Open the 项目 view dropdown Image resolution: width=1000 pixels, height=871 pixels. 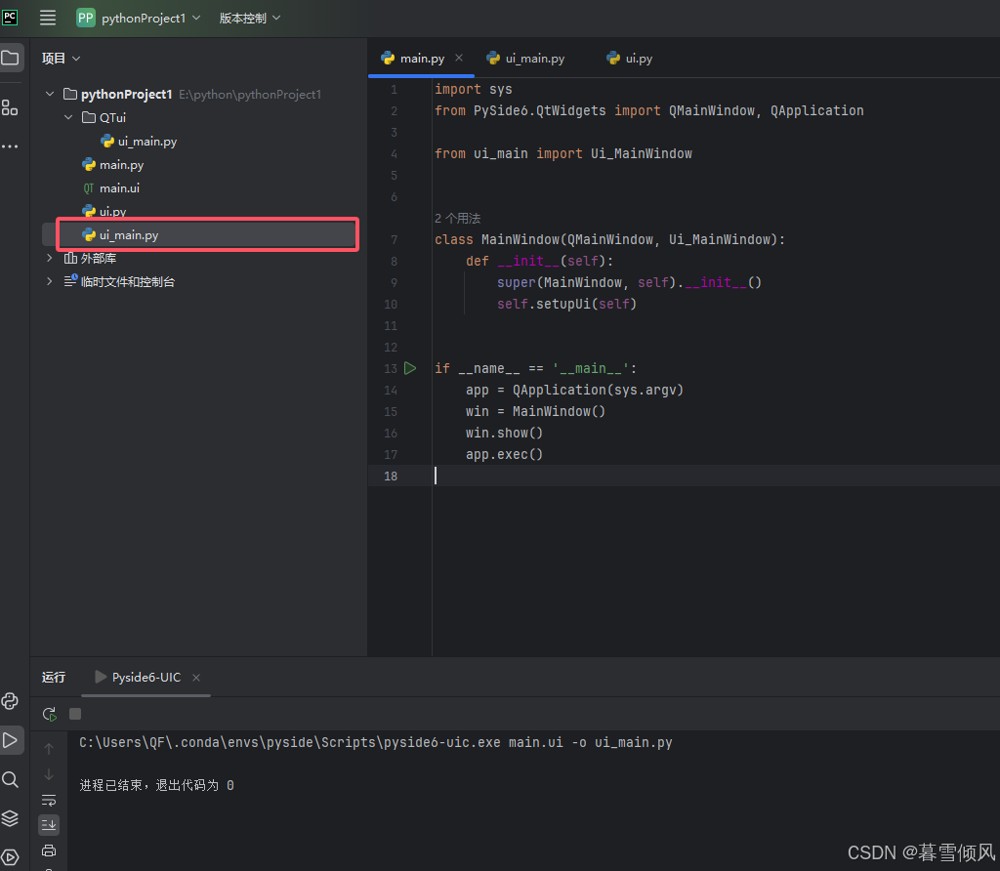tap(61, 59)
